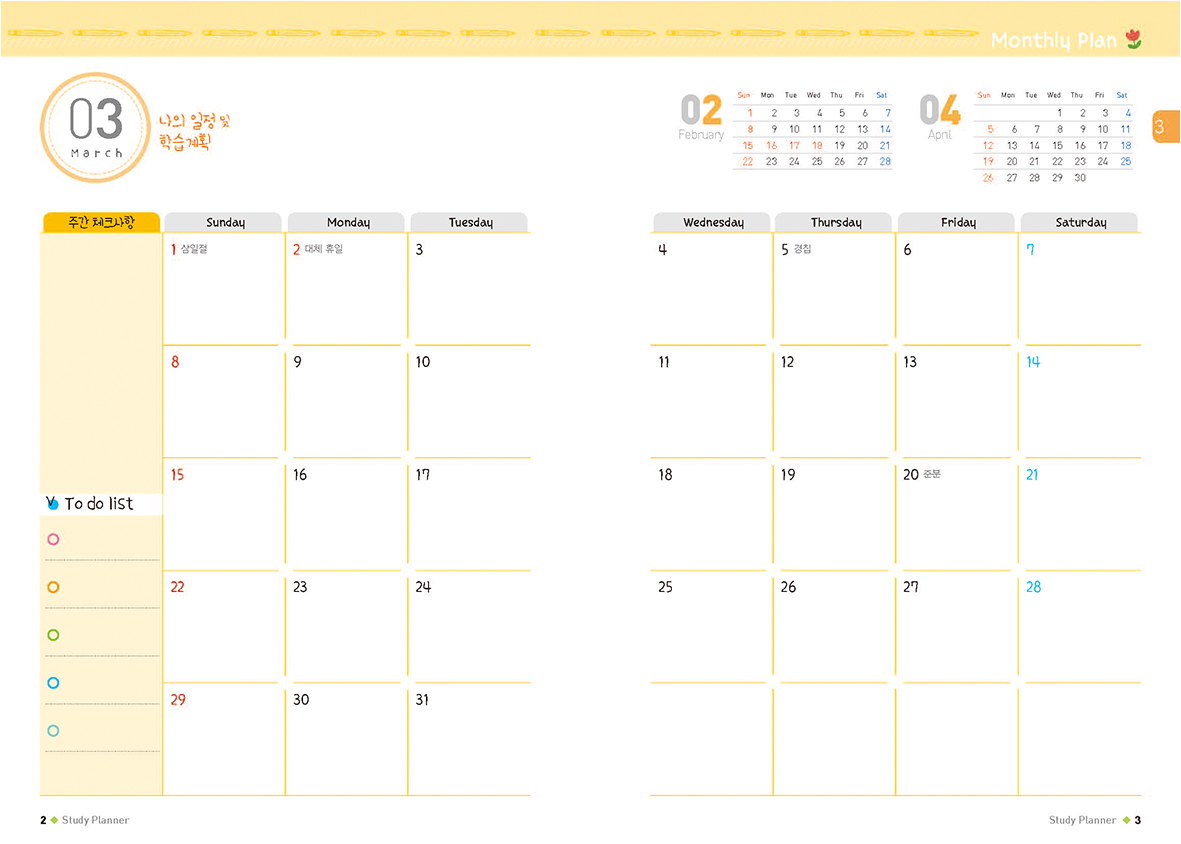
Task: Check the pink circle to-do item
Action: (54, 539)
